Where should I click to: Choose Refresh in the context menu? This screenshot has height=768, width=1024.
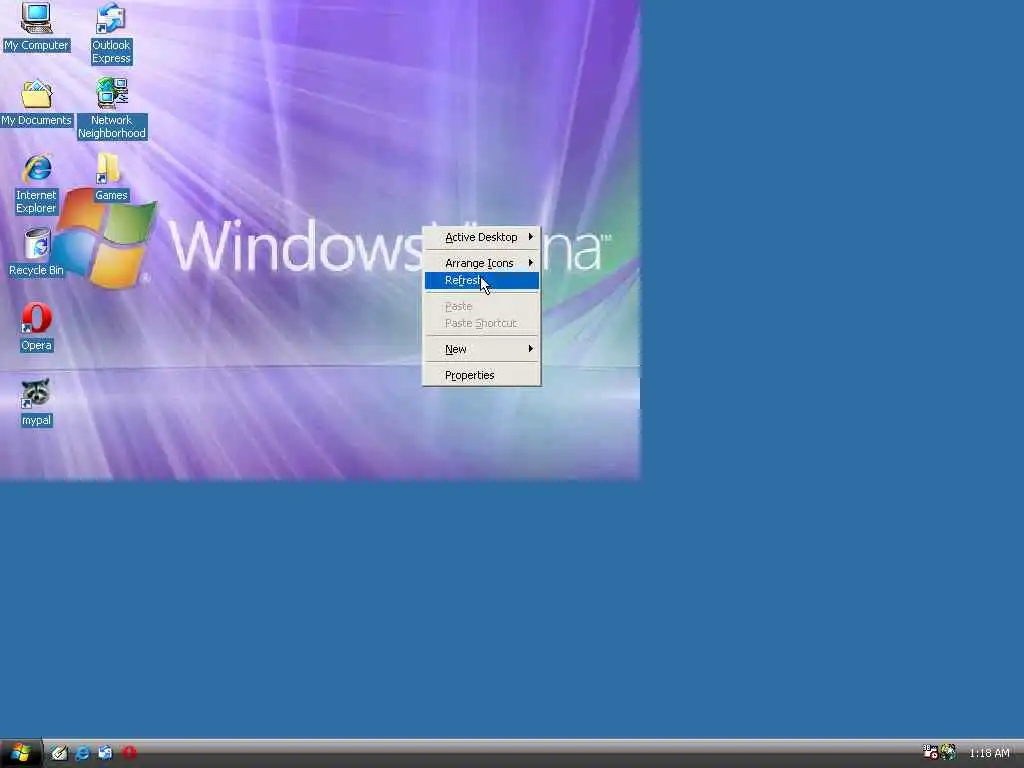point(482,280)
